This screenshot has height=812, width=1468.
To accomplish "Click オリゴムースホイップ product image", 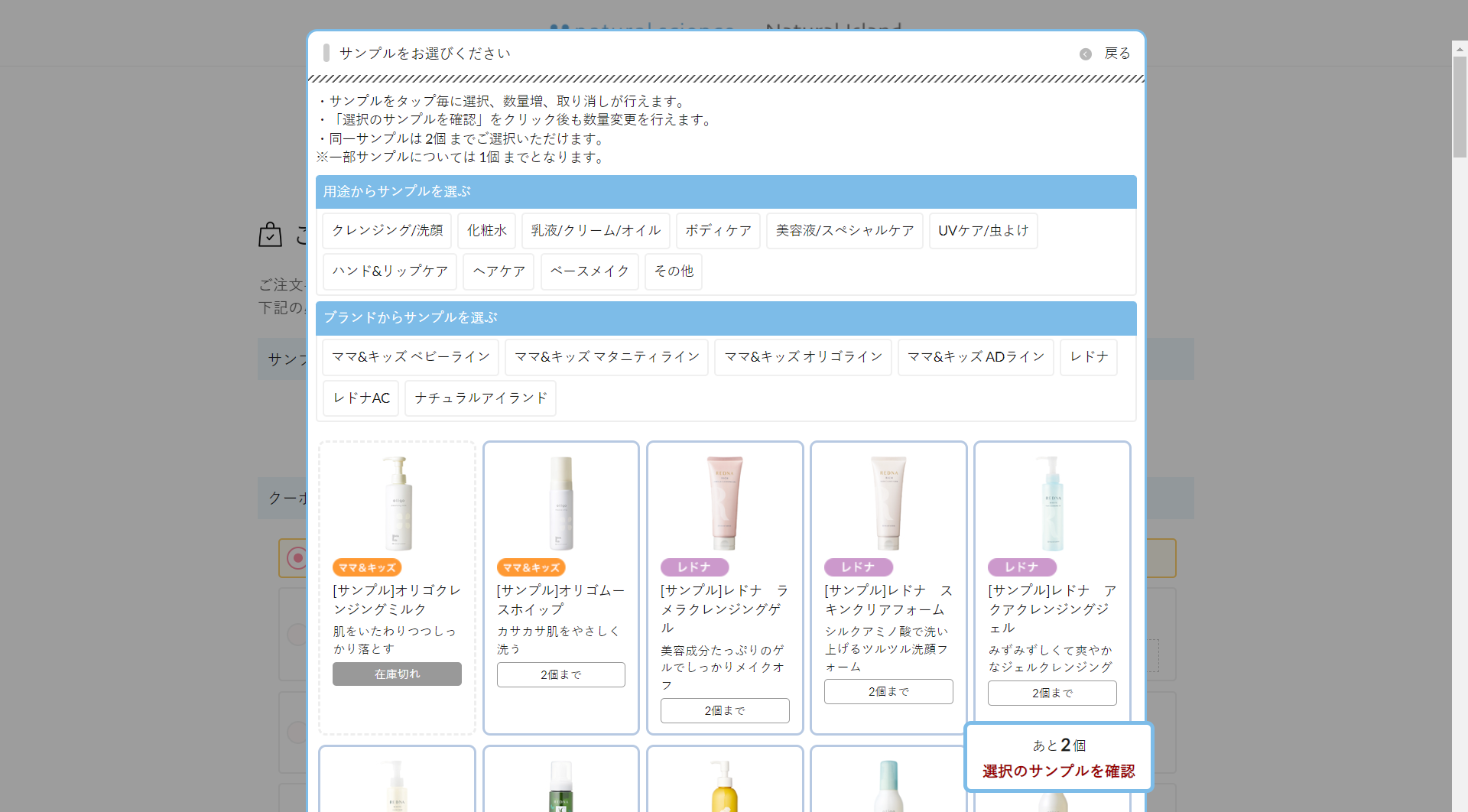I will 561,503.
